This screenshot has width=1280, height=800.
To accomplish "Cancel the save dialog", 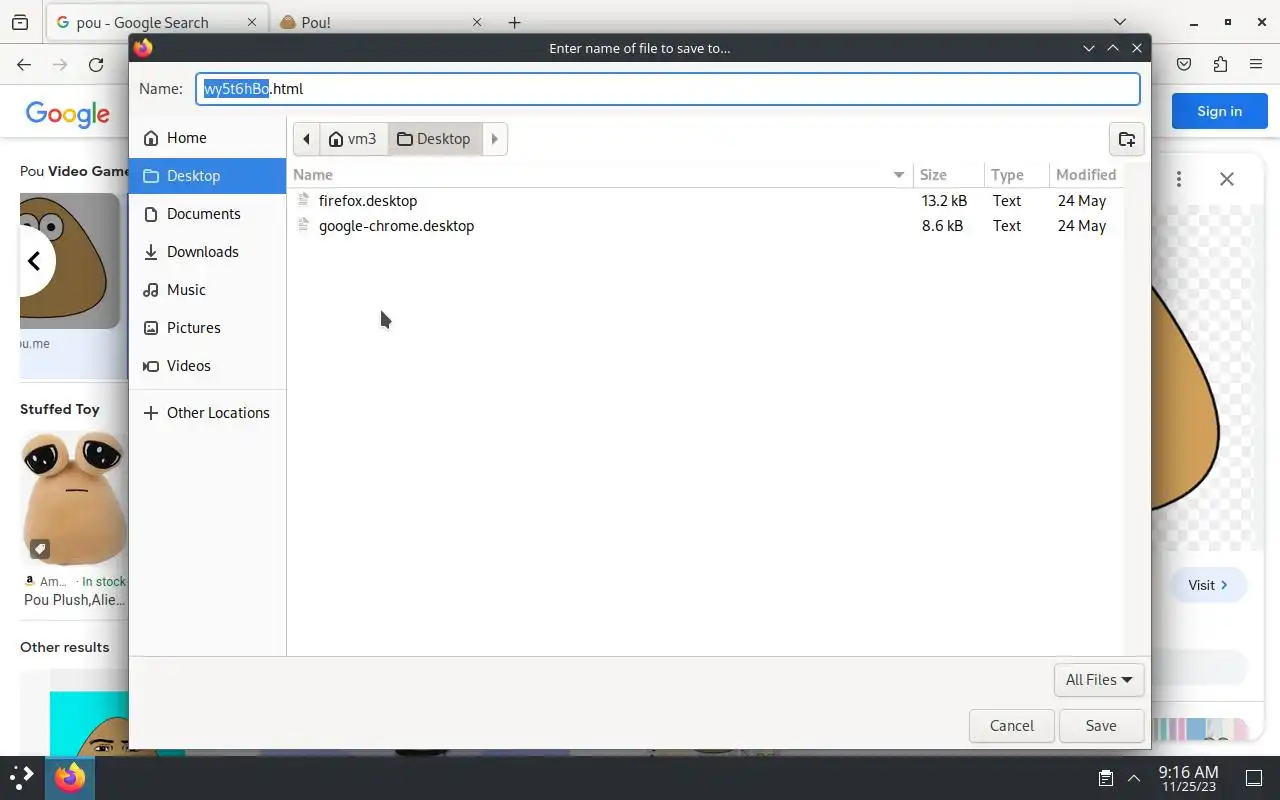I will click(1012, 726).
